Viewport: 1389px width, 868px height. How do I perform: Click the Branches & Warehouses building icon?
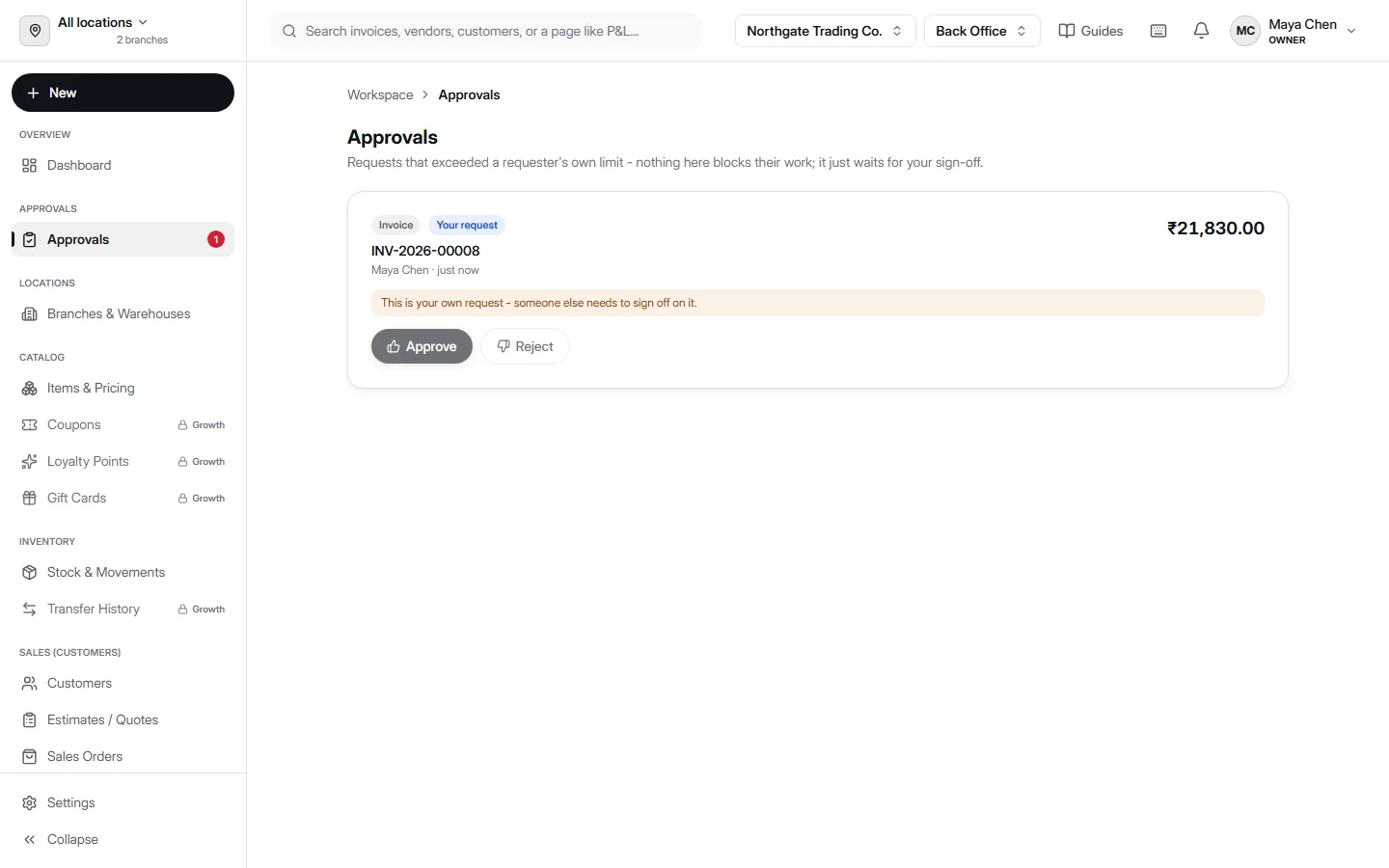(x=30, y=313)
